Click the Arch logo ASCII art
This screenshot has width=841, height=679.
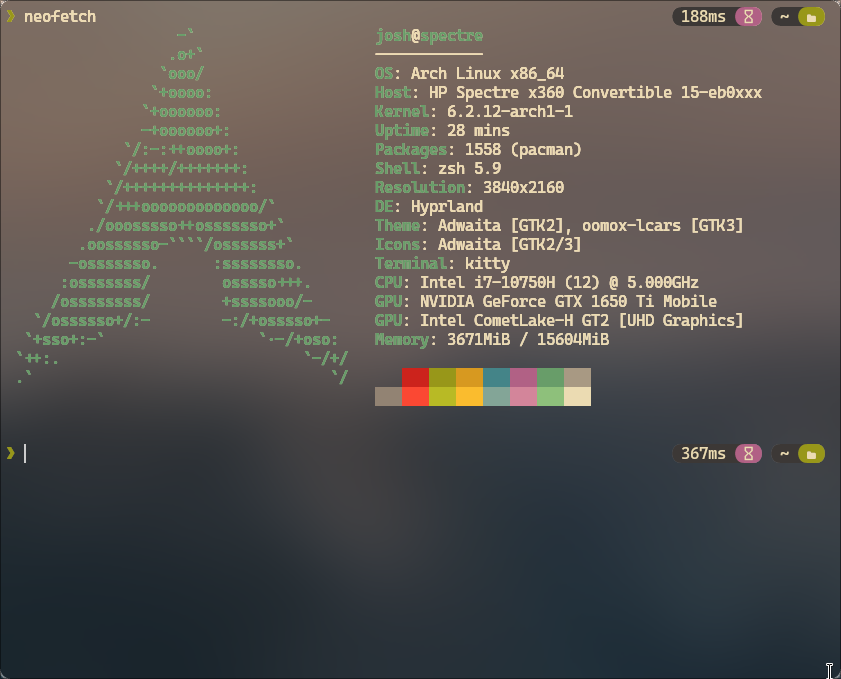click(x=182, y=206)
